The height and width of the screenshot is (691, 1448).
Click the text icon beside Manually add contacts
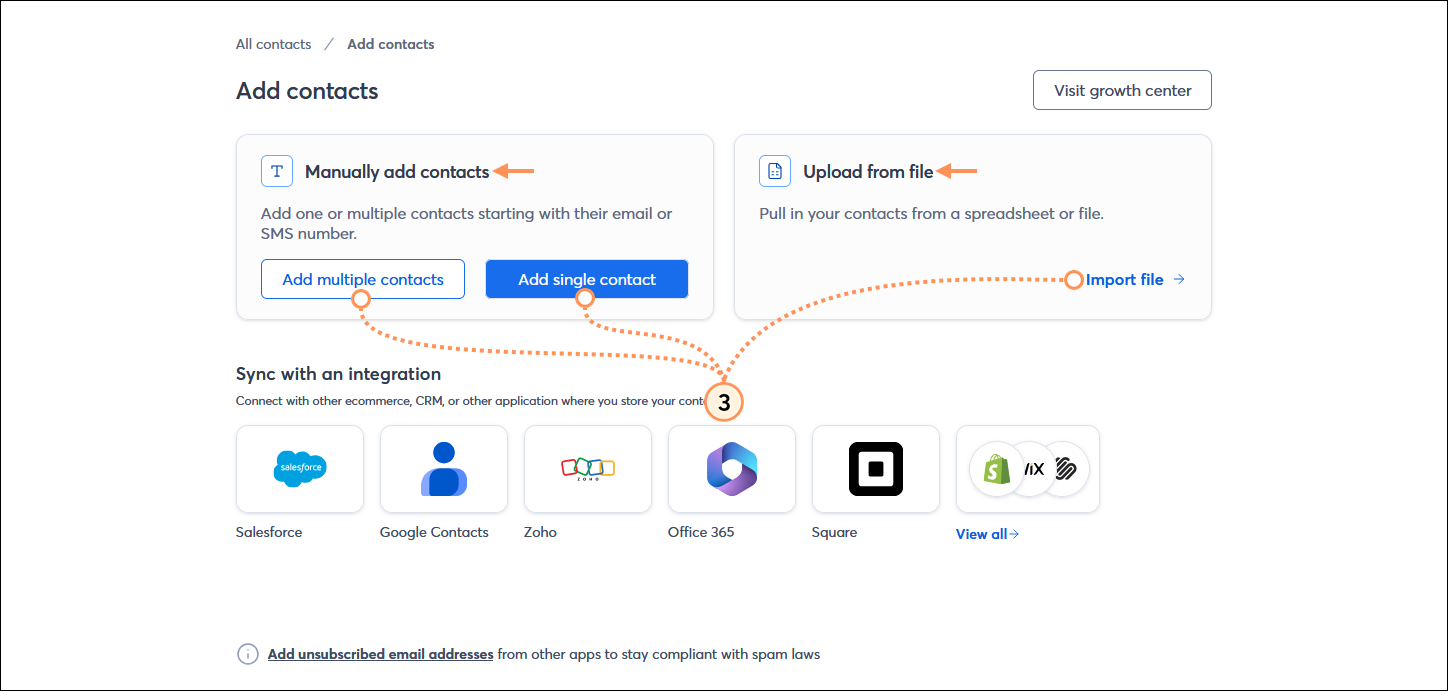pos(277,171)
